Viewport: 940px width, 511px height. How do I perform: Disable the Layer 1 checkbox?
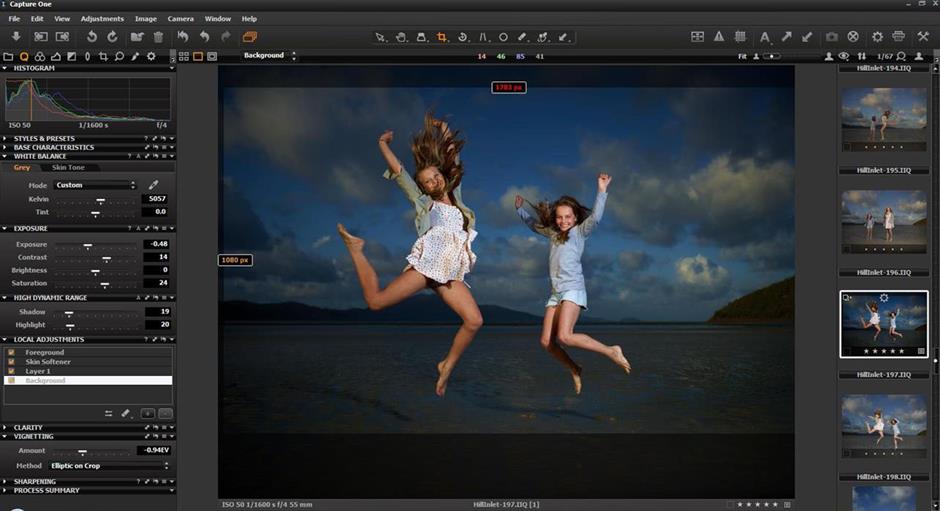pyautogui.click(x=11, y=371)
